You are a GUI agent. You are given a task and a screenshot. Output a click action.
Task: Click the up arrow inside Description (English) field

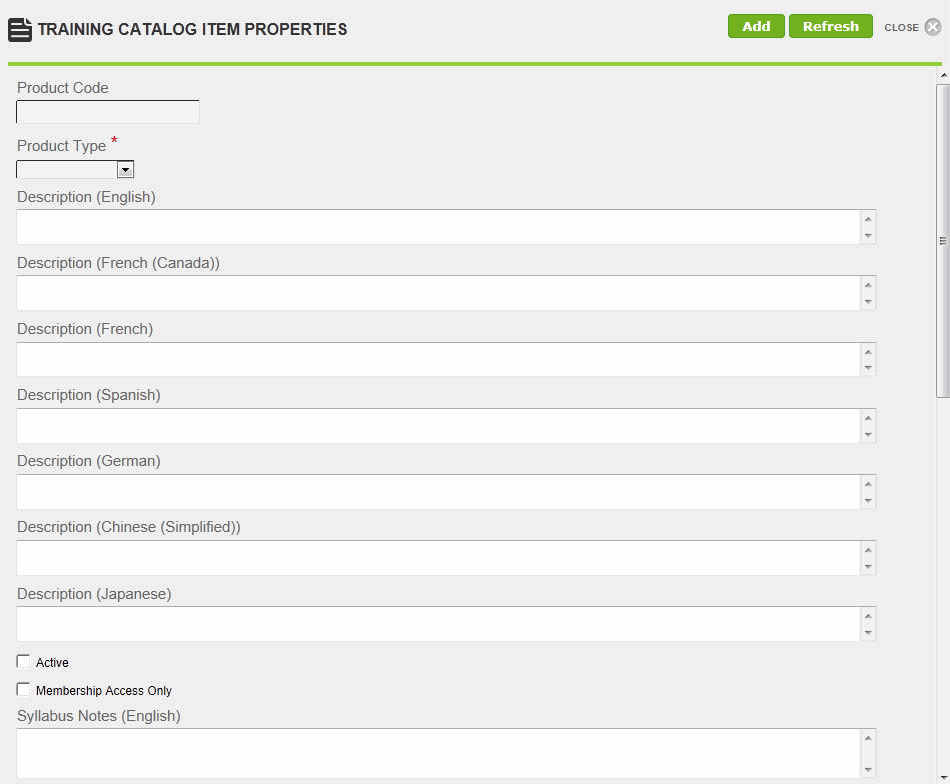click(x=868, y=219)
